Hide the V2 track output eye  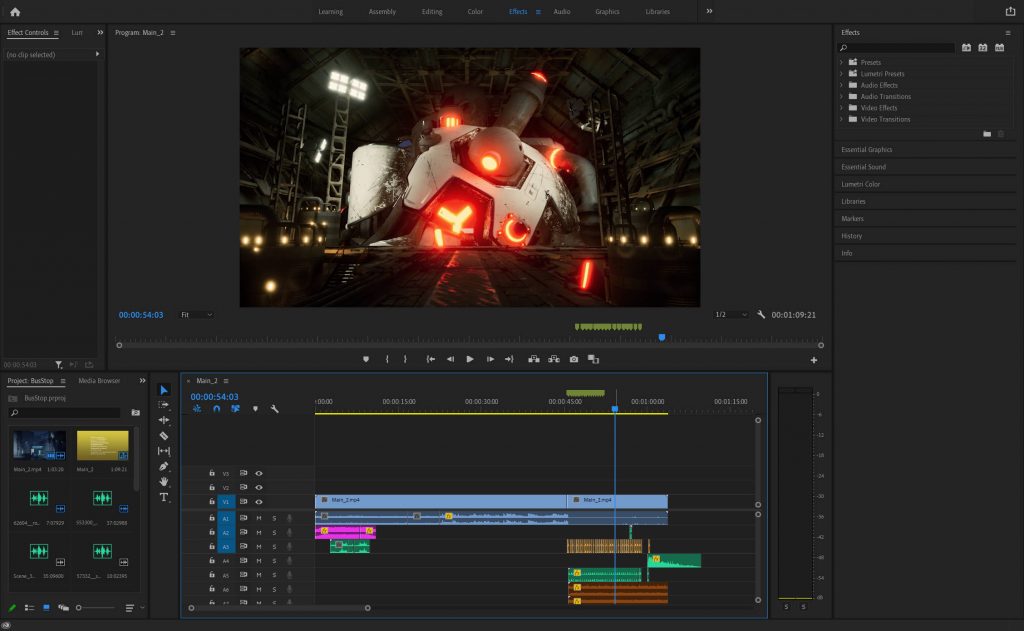[259, 487]
